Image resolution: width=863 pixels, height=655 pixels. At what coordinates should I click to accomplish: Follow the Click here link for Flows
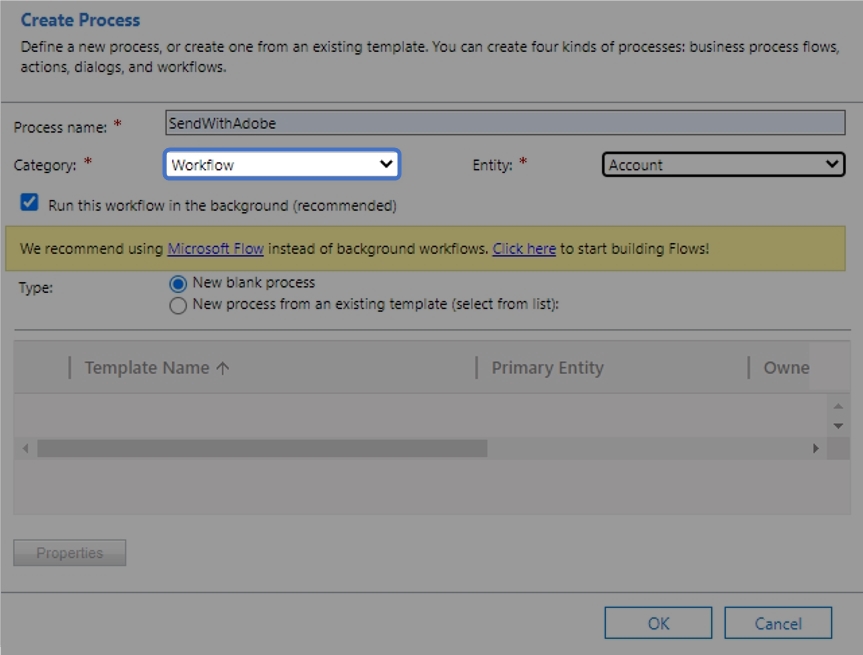point(523,249)
